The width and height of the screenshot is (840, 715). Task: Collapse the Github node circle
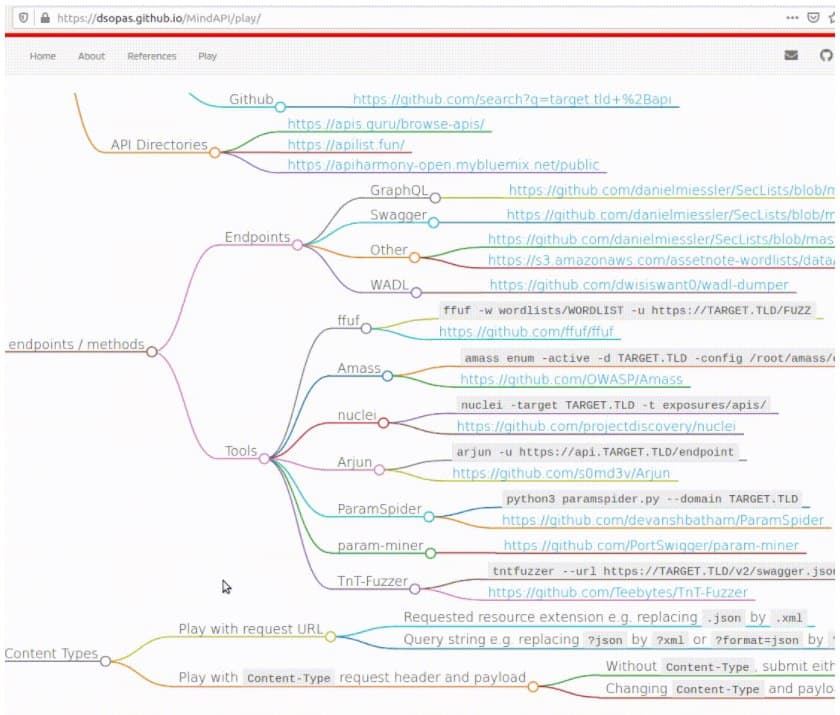click(x=280, y=107)
